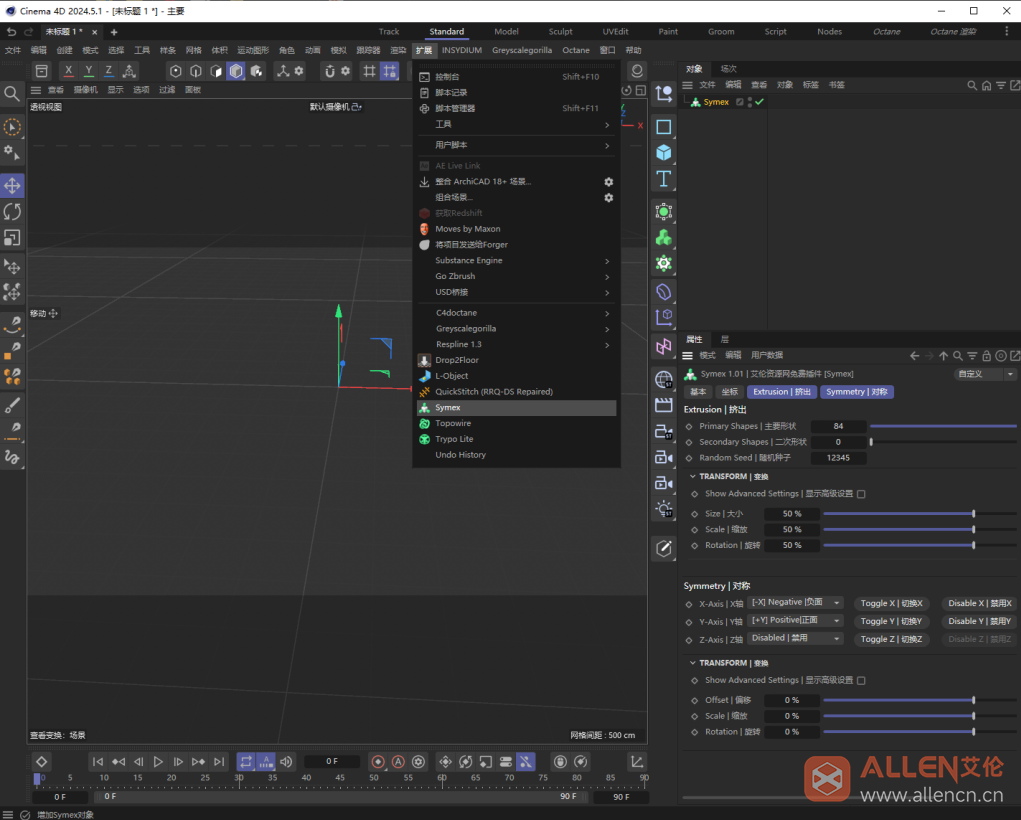
Task: Play the animation forward
Action: 158,761
